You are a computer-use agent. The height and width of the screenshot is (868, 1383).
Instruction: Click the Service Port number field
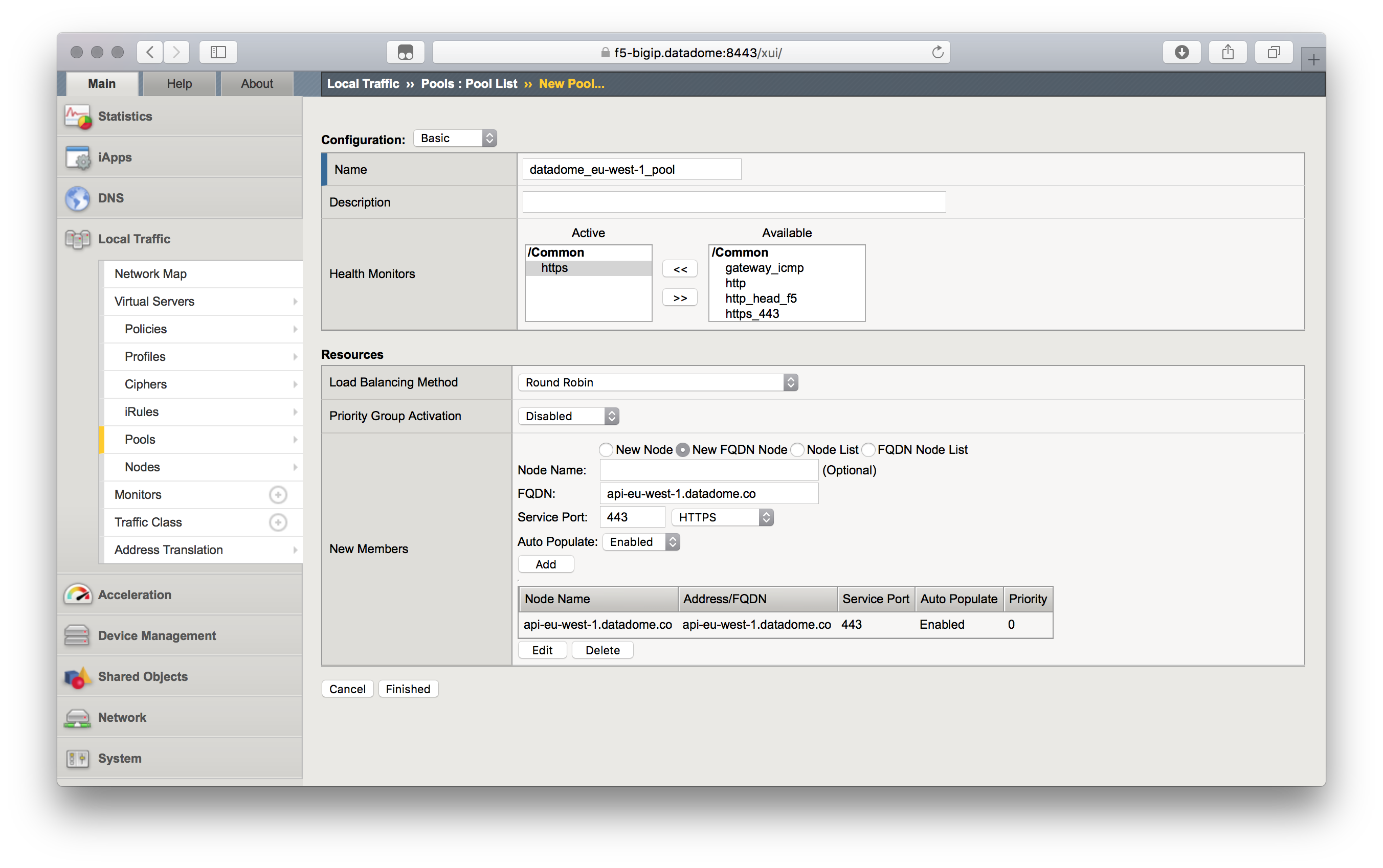click(x=632, y=518)
